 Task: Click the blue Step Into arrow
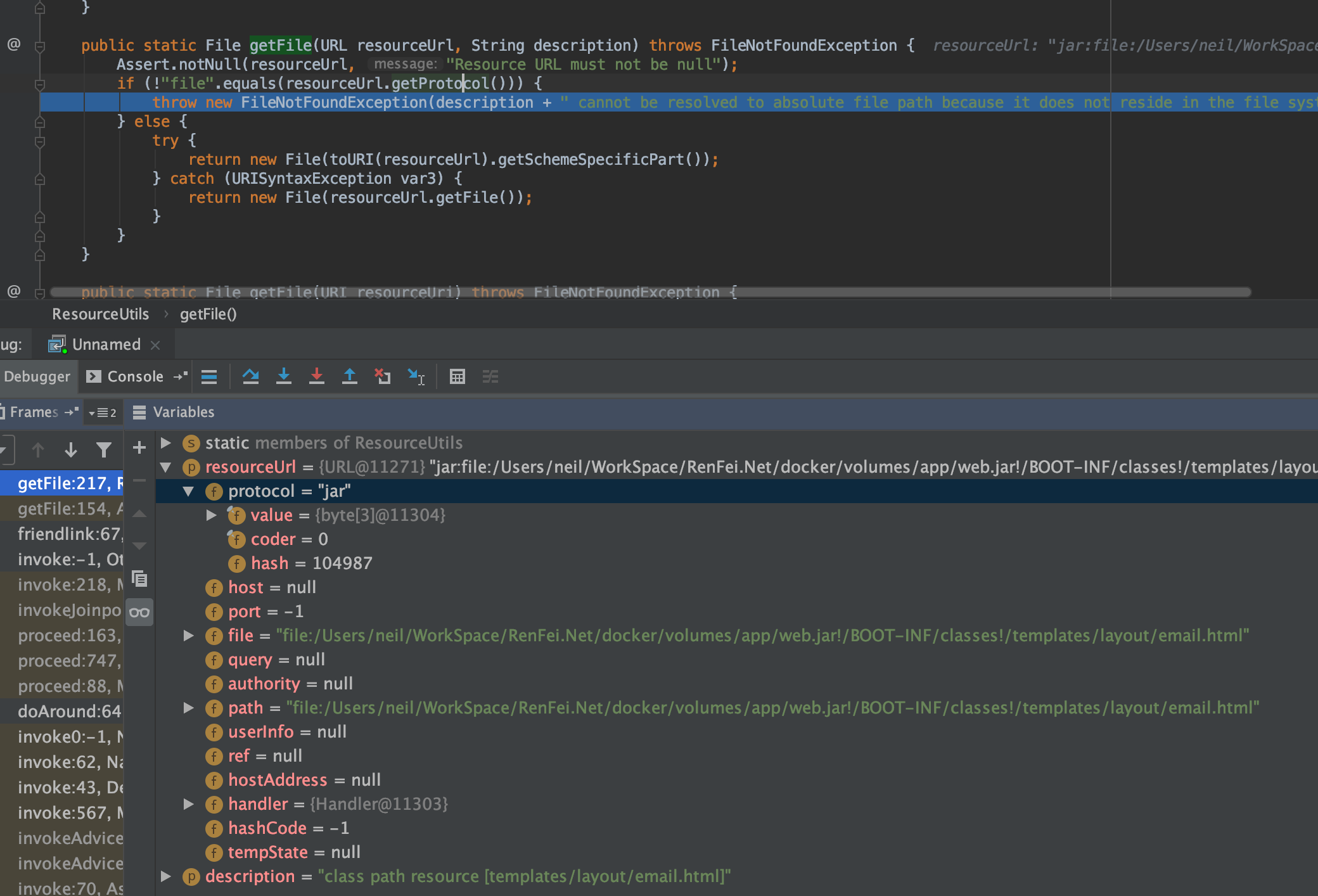point(284,377)
